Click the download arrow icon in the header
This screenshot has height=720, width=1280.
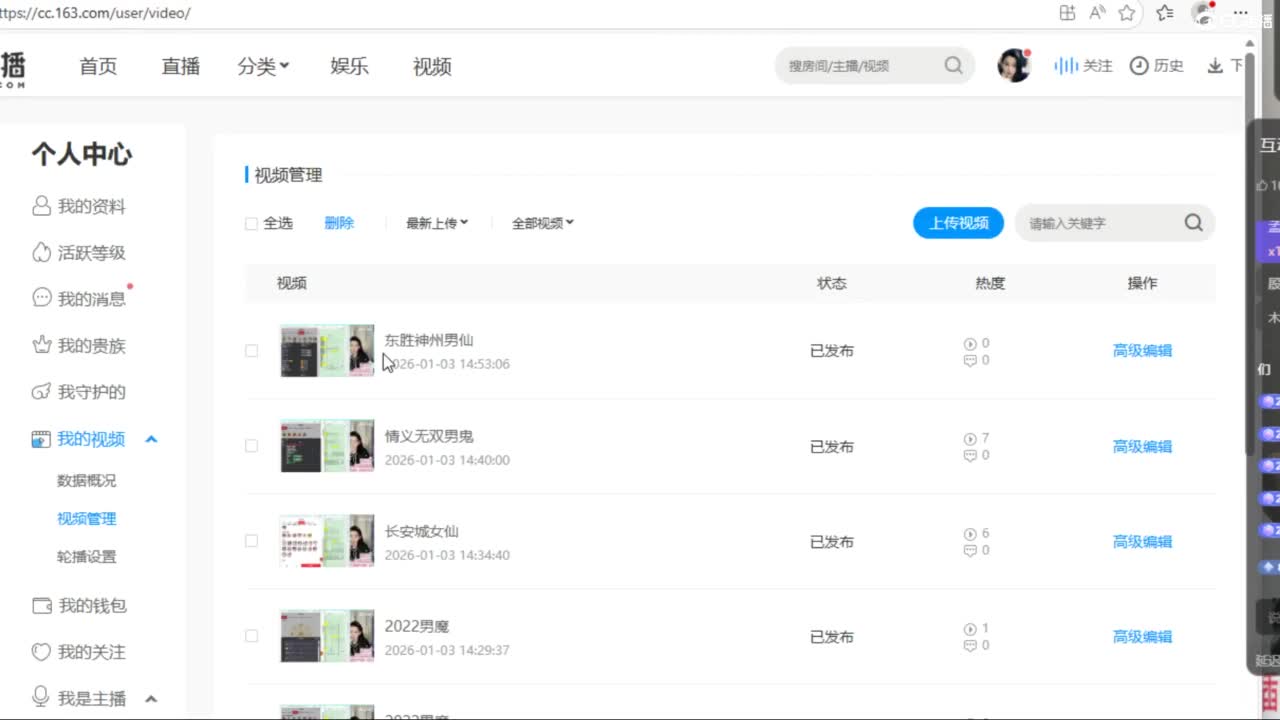click(x=1215, y=66)
